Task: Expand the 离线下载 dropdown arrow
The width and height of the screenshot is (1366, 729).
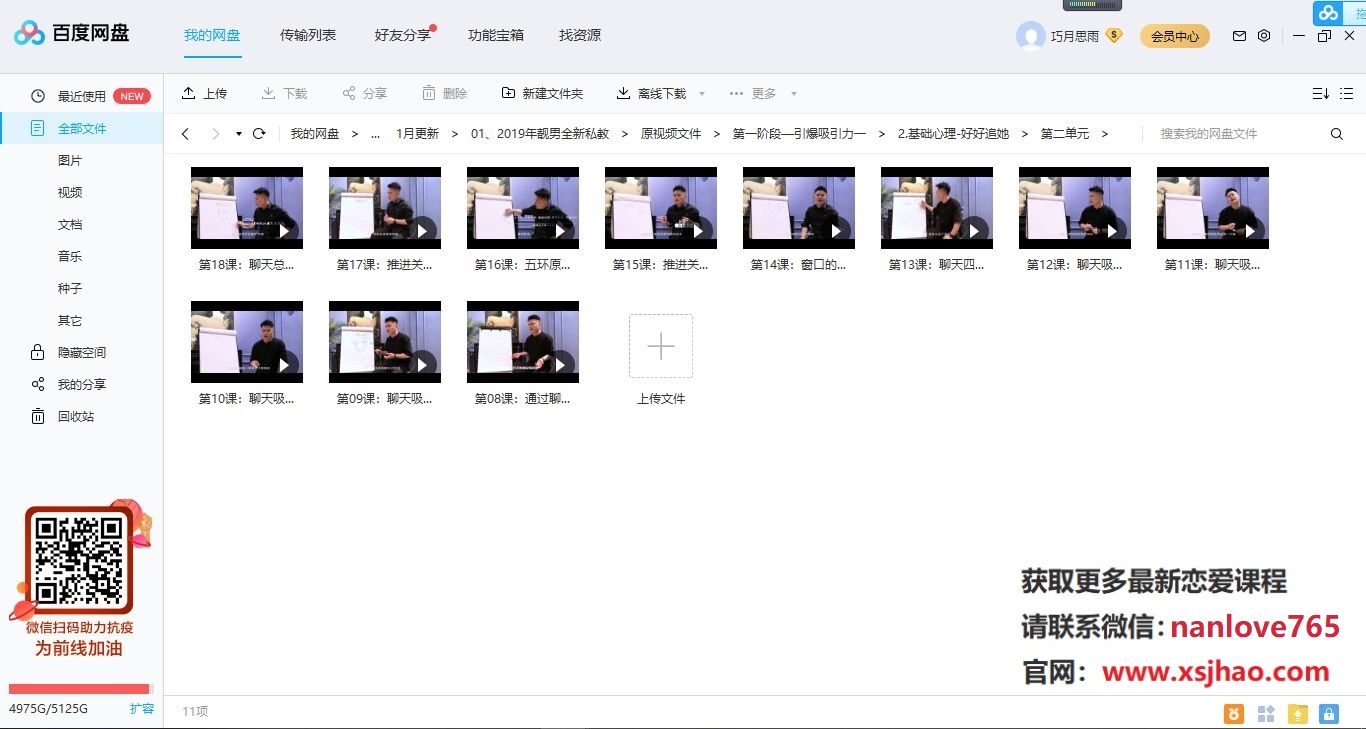Action: pos(702,94)
